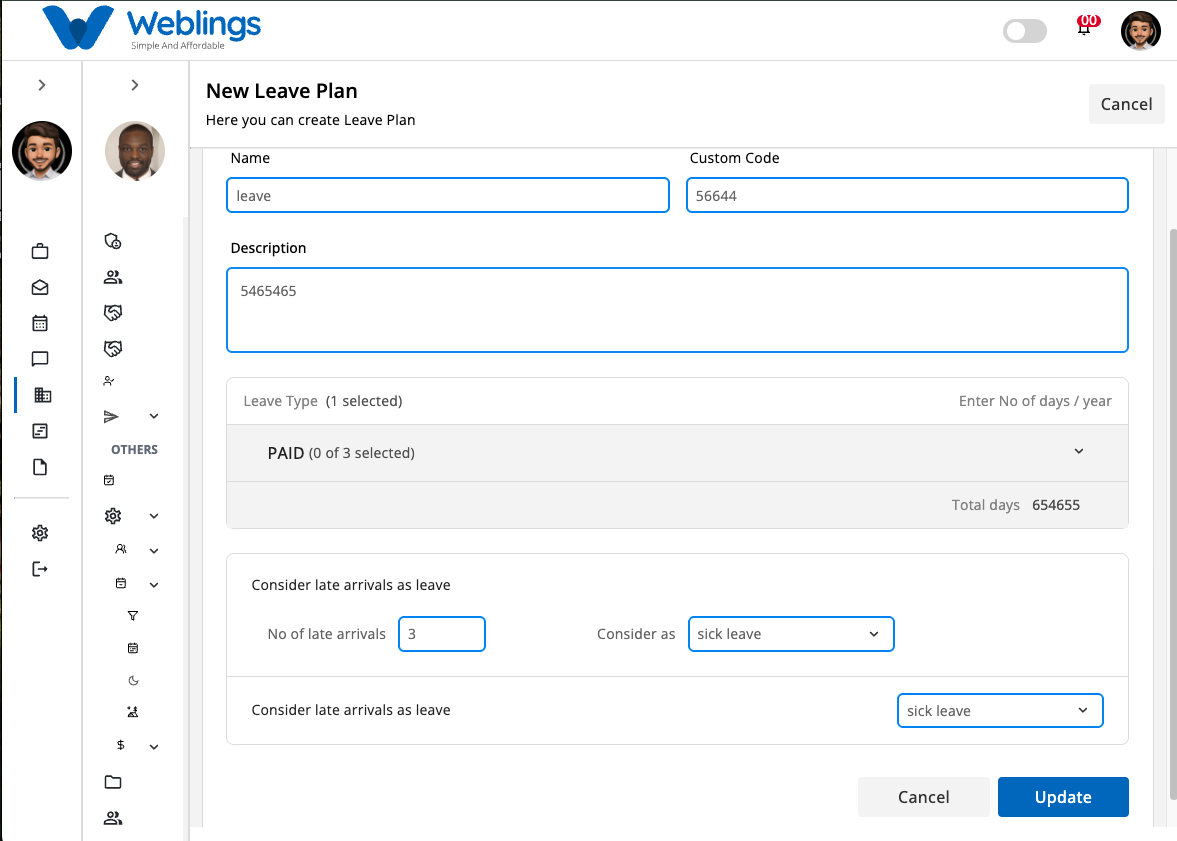The width and height of the screenshot is (1177, 841).
Task: Open the profile avatar in the top header
Action: [1141, 31]
